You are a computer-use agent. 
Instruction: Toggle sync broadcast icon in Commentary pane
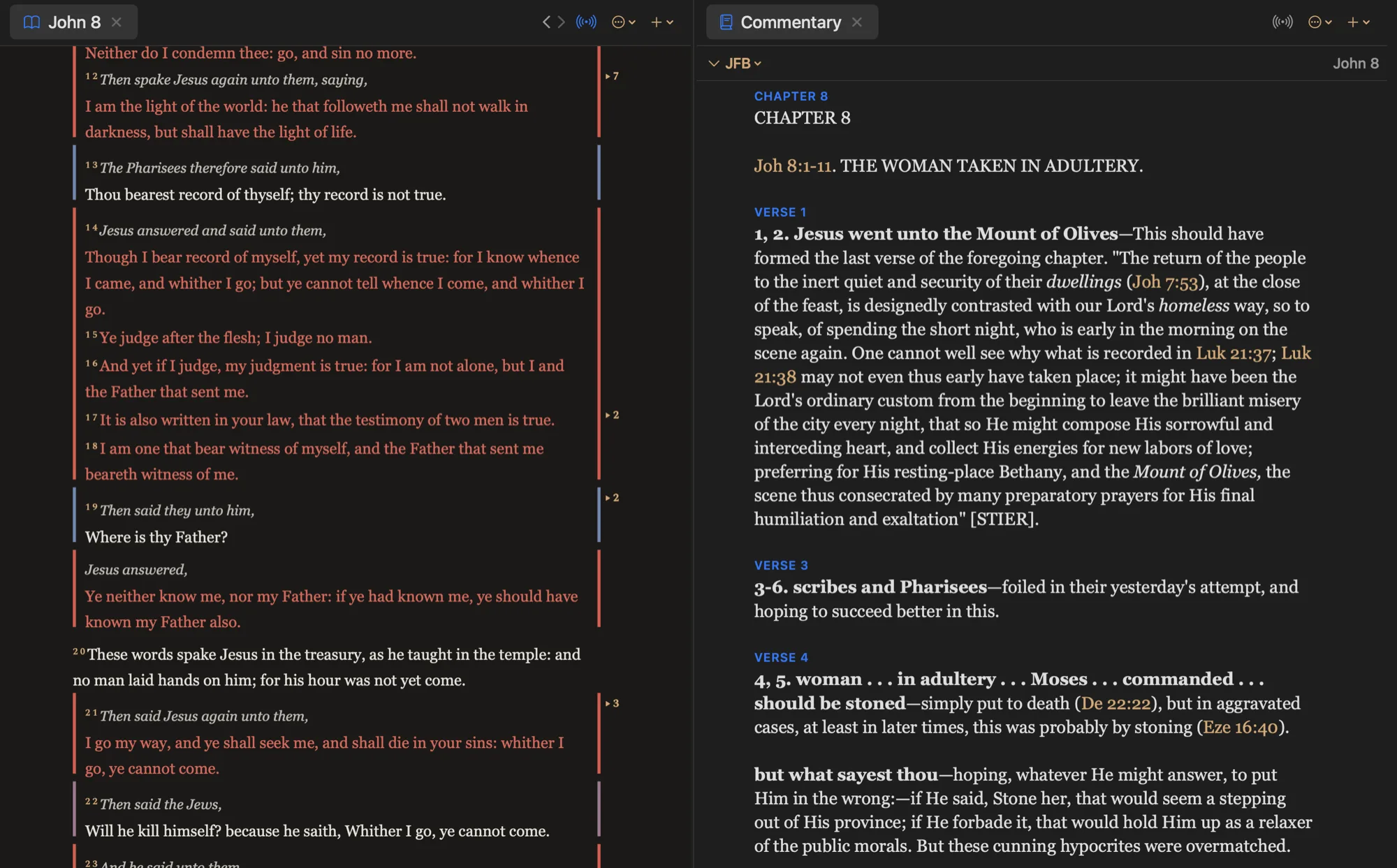(x=1282, y=22)
